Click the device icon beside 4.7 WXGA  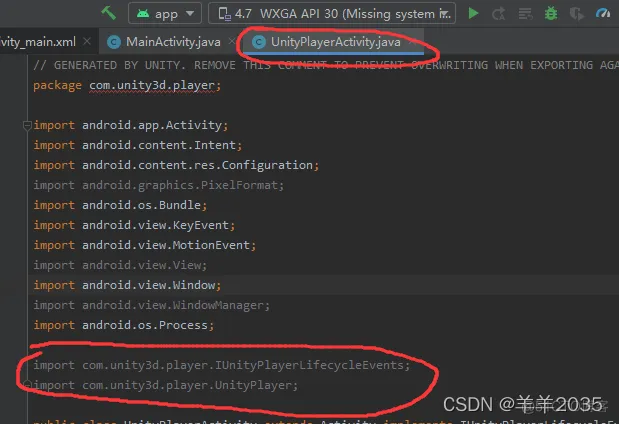click(225, 14)
